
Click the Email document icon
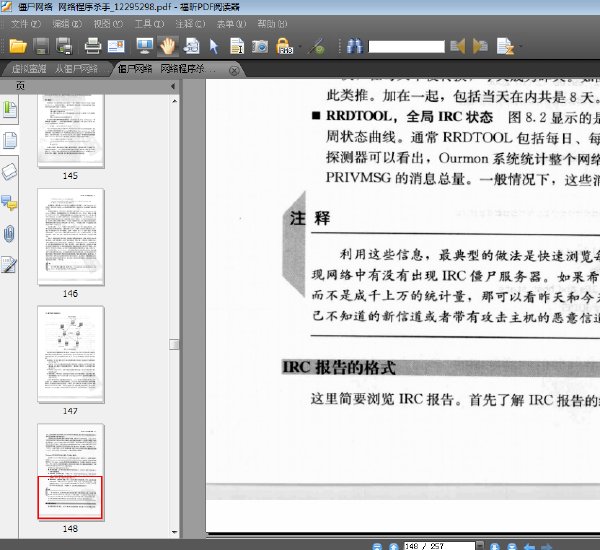point(116,46)
